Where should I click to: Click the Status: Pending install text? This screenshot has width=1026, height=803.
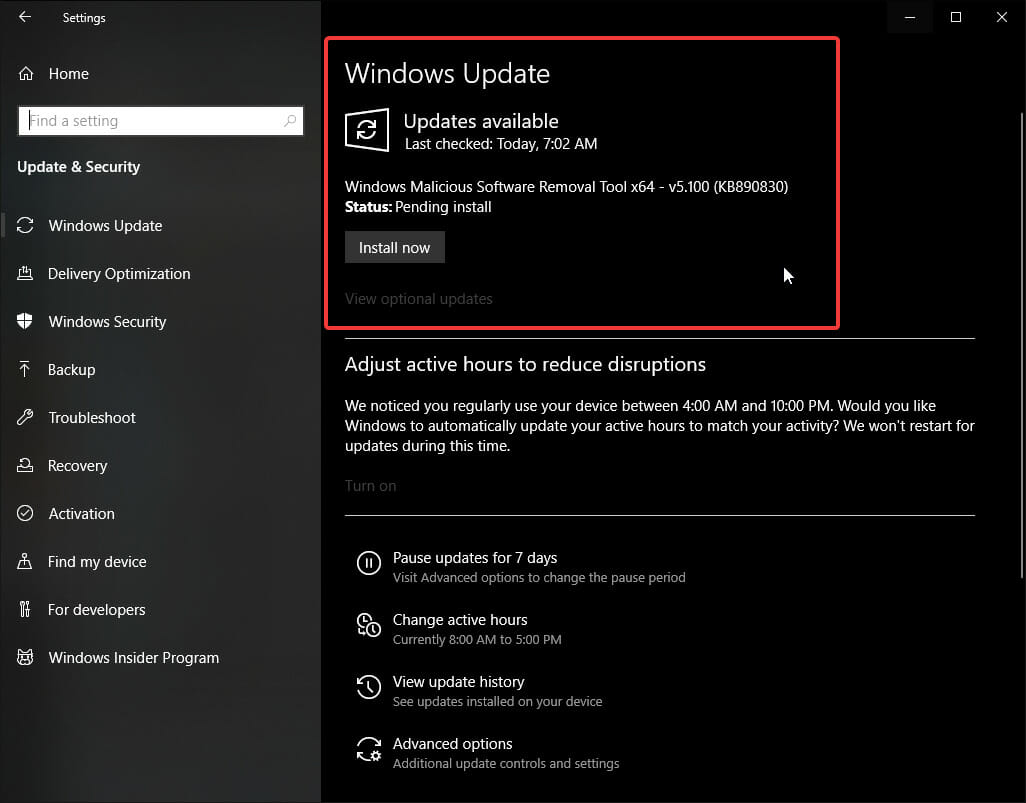click(418, 207)
